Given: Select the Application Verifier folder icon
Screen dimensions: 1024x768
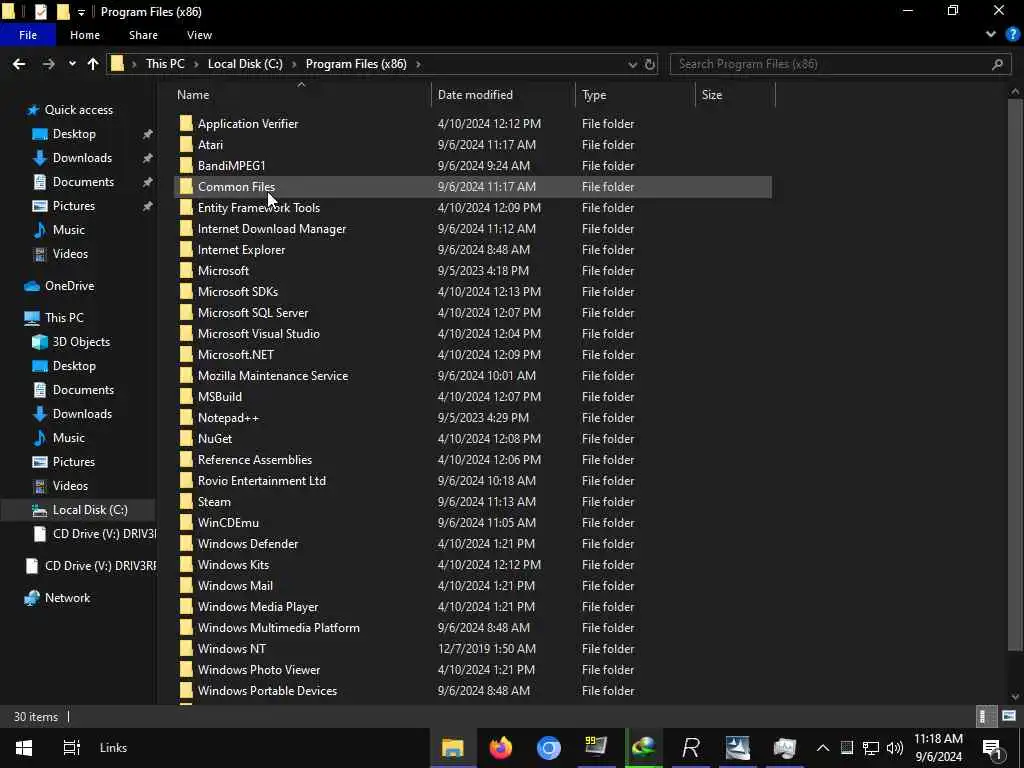Looking at the screenshot, I should coord(186,123).
